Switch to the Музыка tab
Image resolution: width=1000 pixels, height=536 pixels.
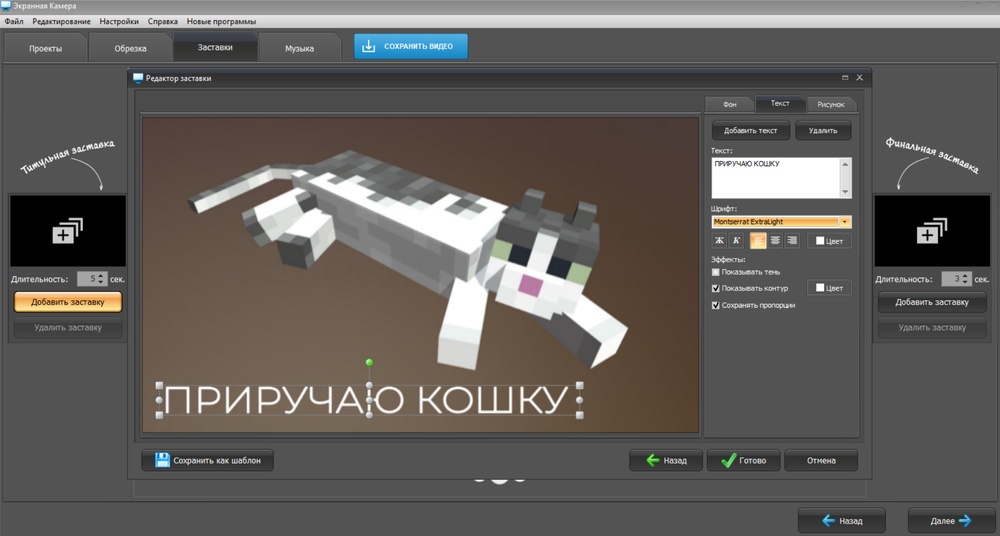299,48
